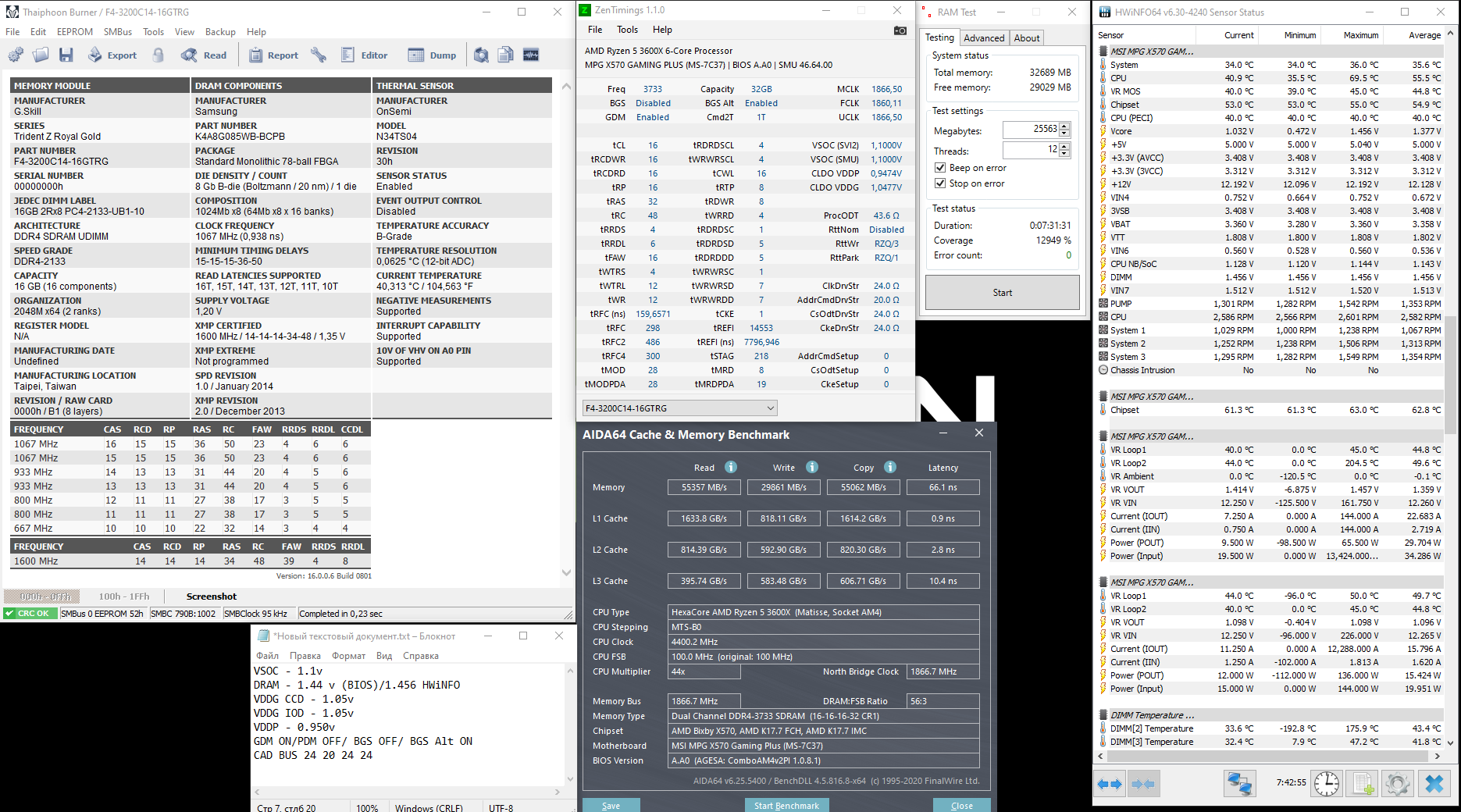1461x812 pixels.
Task: Select the 100h - 1FFh page tab
Action: (124, 597)
